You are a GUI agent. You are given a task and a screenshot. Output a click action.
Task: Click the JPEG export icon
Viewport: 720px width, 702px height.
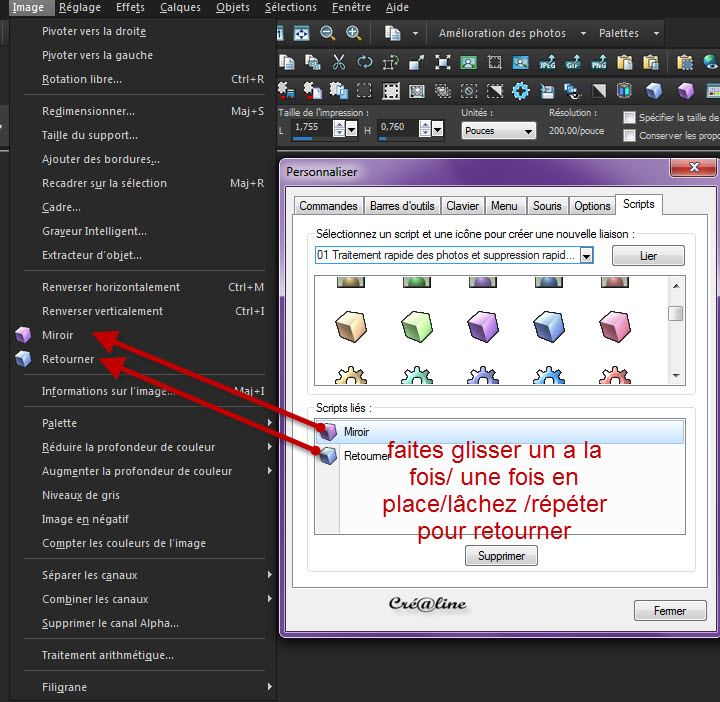(547, 62)
